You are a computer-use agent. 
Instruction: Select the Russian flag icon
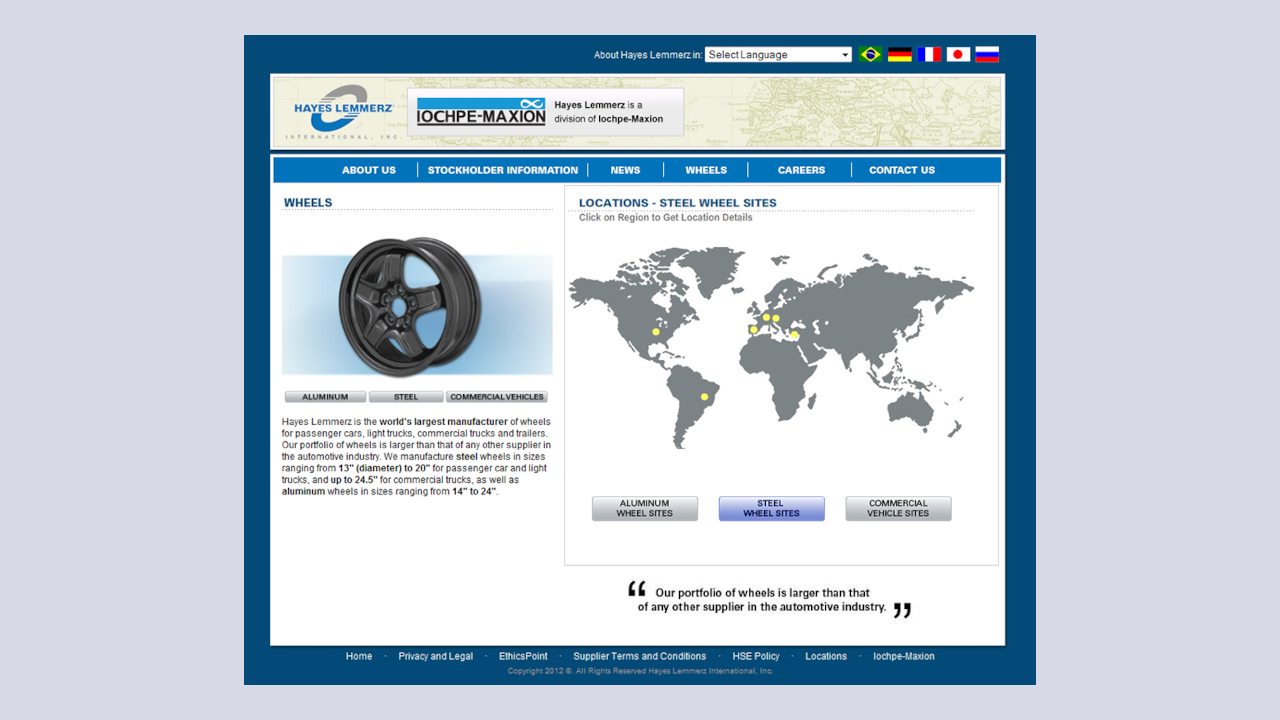click(987, 55)
